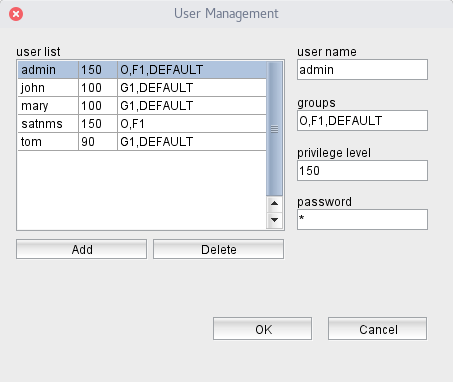Focus the groups input field

click(x=362, y=121)
